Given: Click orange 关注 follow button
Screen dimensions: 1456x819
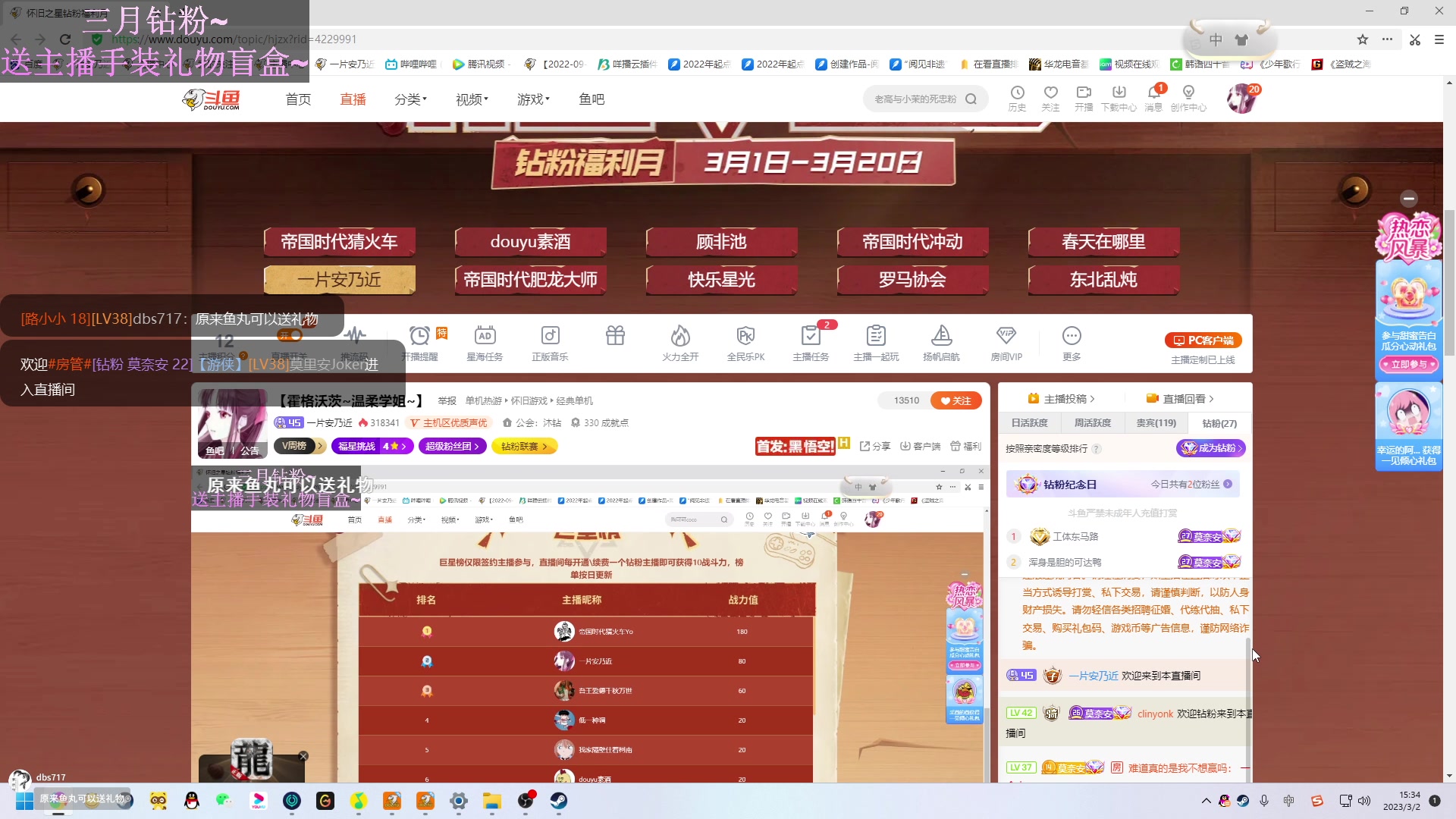Looking at the screenshot, I should click(956, 401).
